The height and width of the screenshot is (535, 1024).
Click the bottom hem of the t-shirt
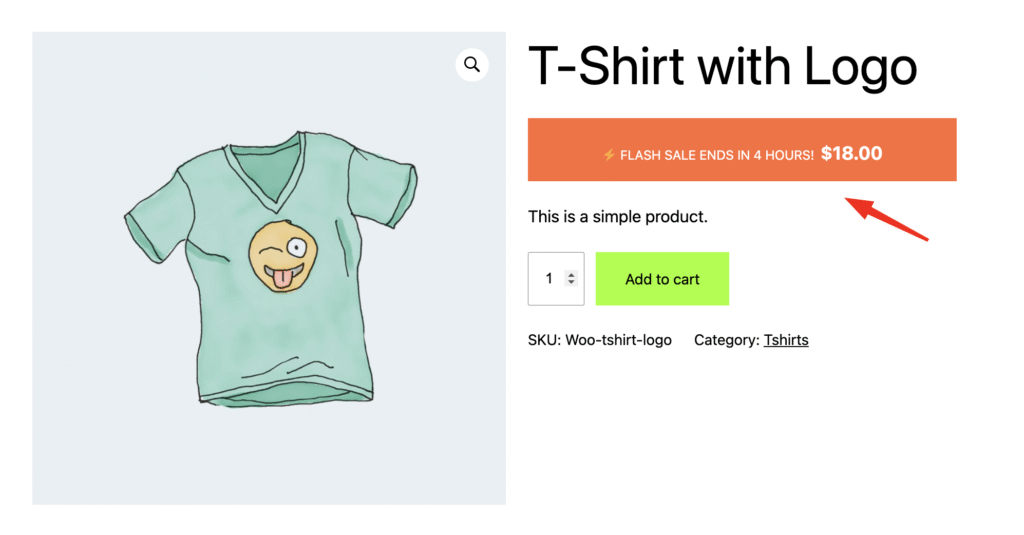(285, 397)
